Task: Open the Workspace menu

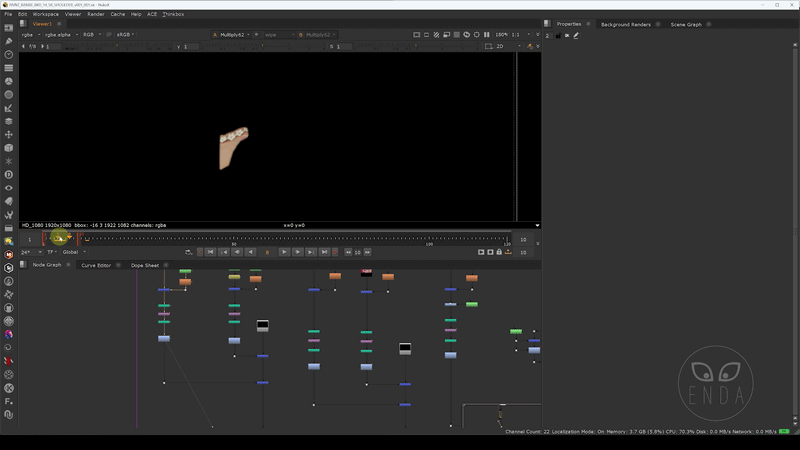Action: [45, 14]
